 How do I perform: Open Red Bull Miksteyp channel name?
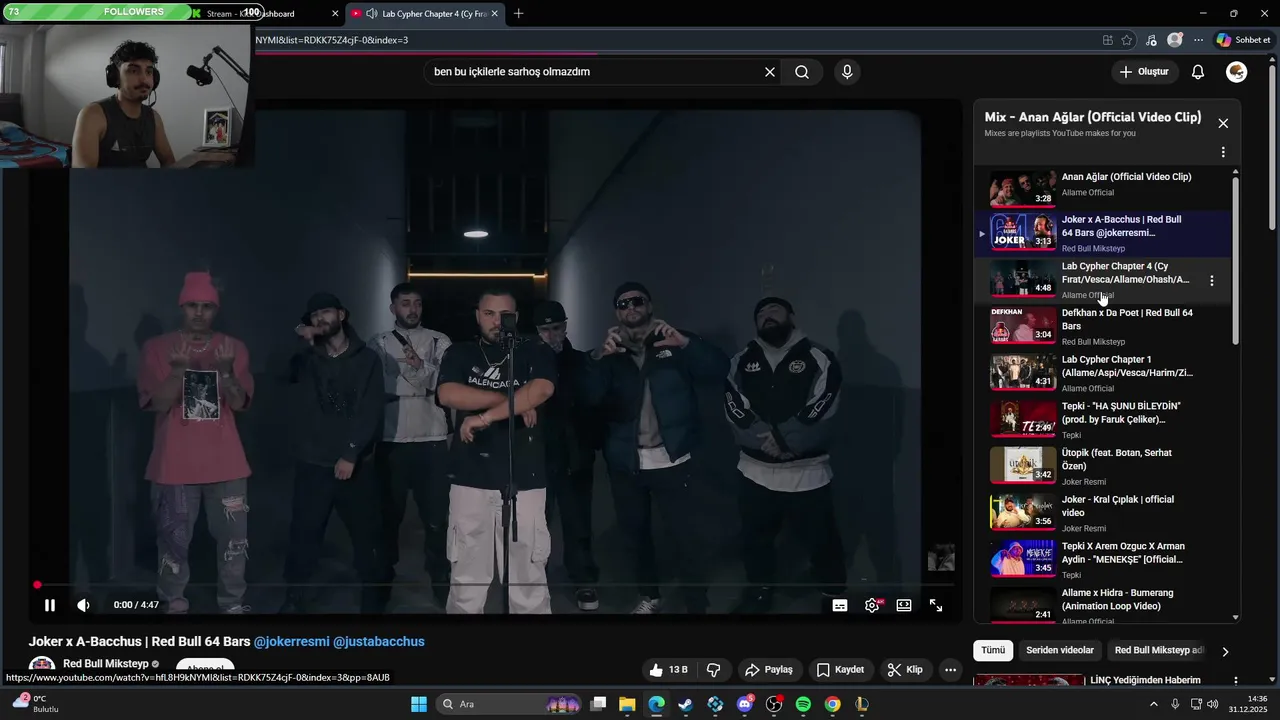point(105,664)
